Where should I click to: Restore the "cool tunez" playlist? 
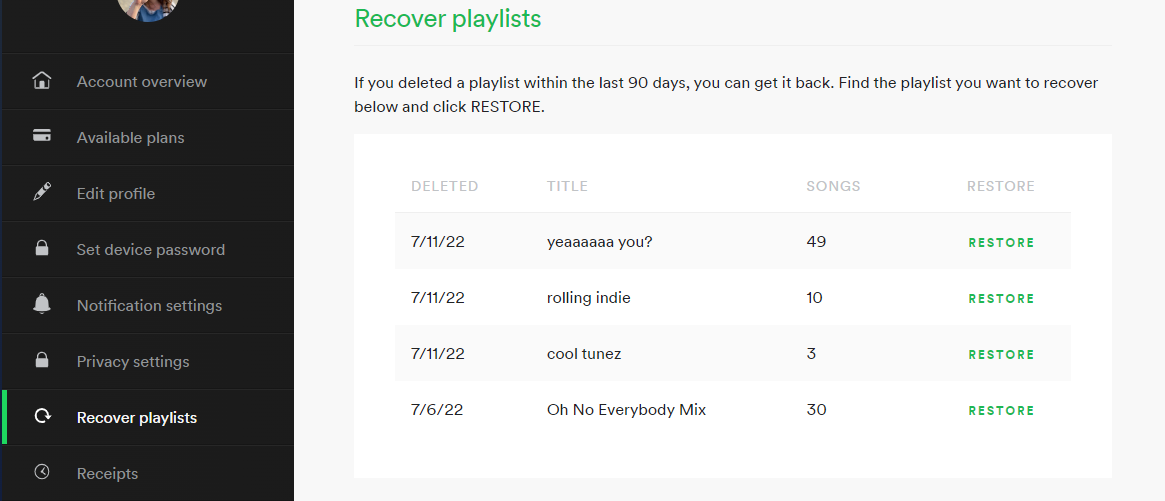tap(1001, 355)
